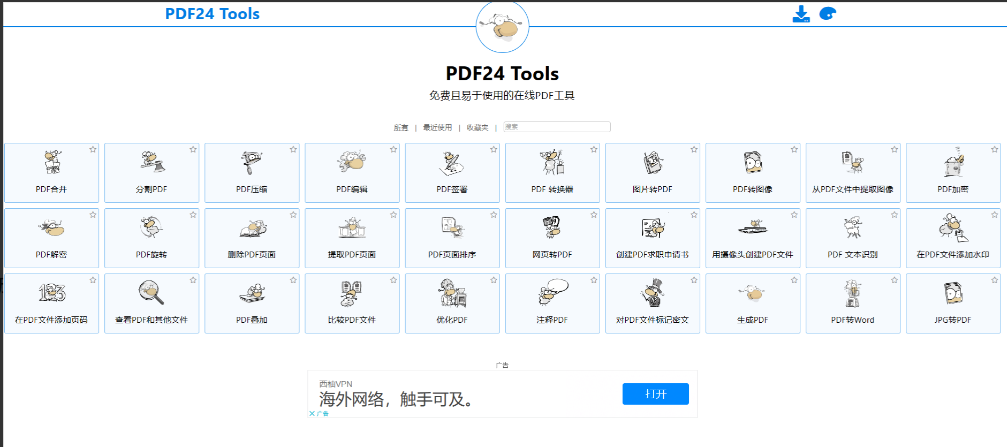The width and height of the screenshot is (1007, 447).
Task: Click the sheep mascot logo at top
Action: point(502,26)
